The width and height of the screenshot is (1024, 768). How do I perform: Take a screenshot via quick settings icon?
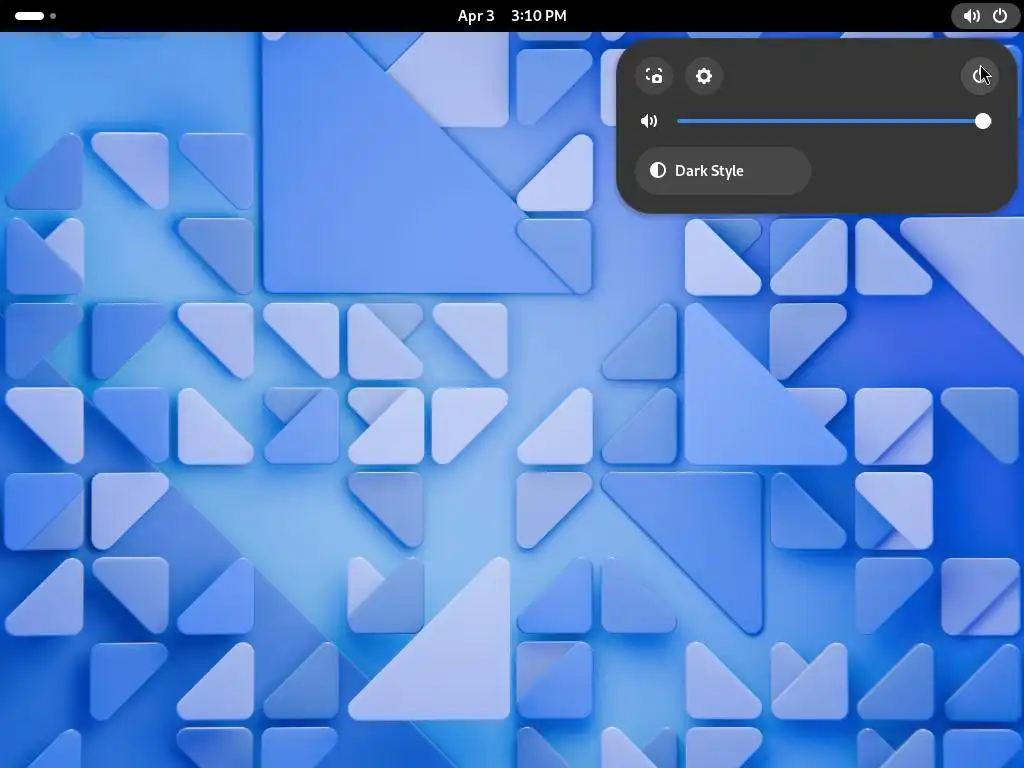654,76
